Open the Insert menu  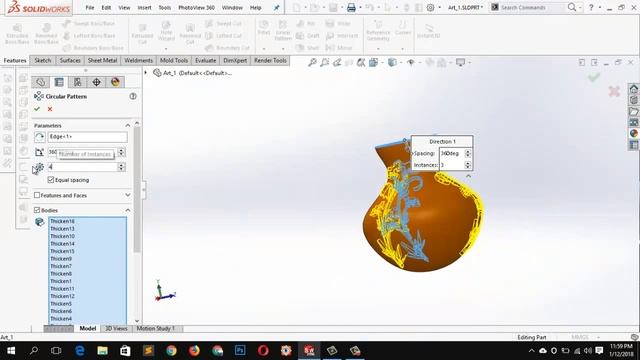pos(144,7)
